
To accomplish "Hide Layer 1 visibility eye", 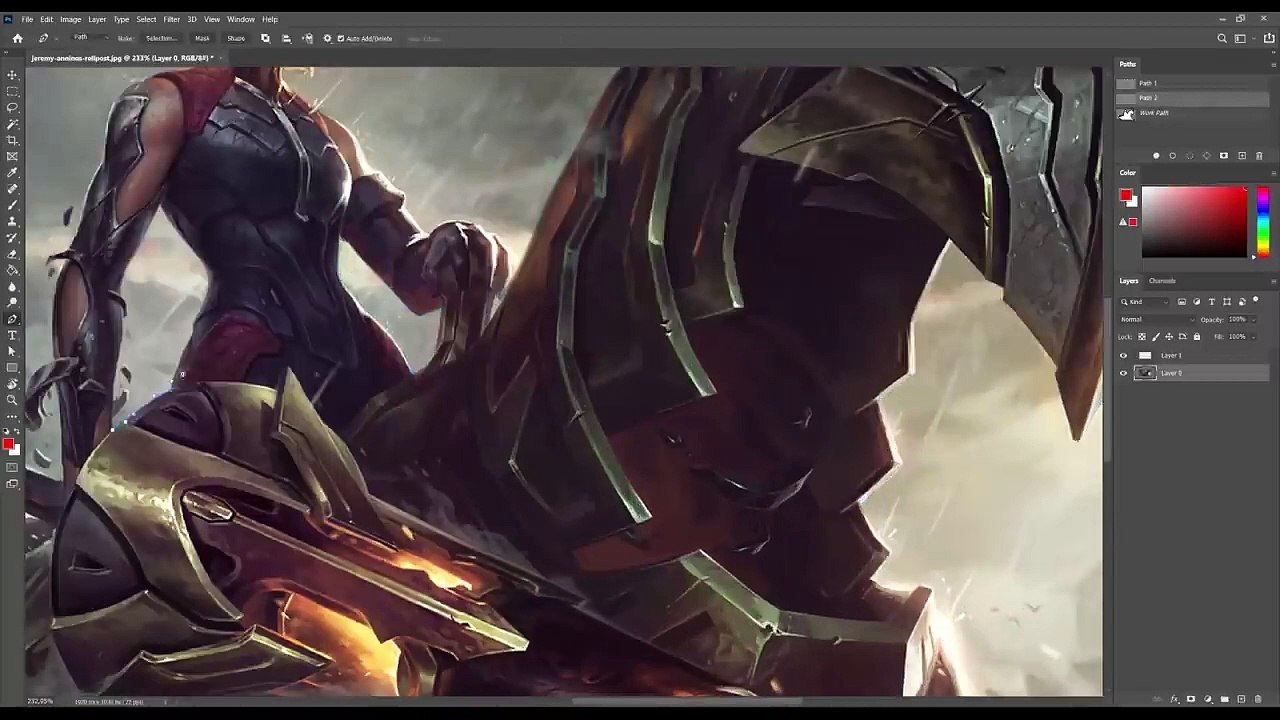I will click(1123, 356).
